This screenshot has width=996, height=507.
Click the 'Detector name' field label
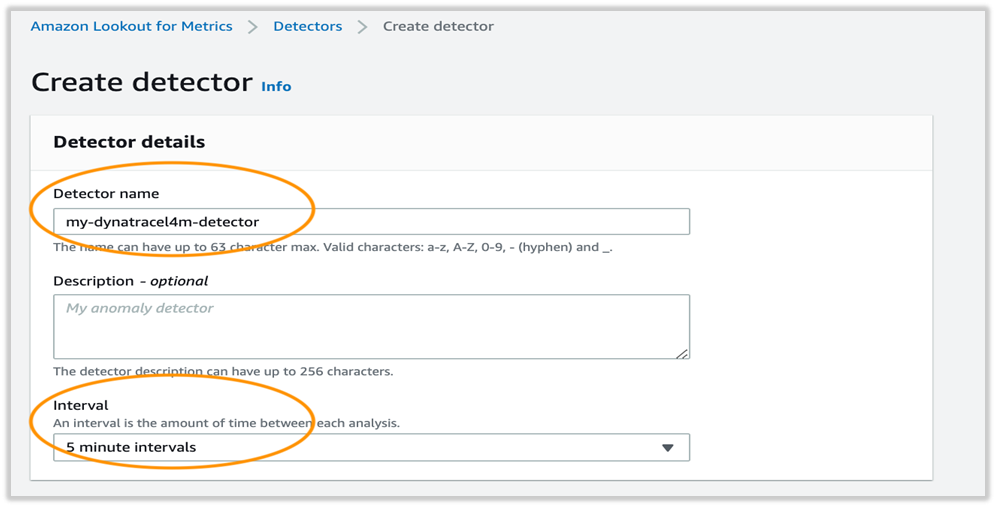[x=106, y=194]
